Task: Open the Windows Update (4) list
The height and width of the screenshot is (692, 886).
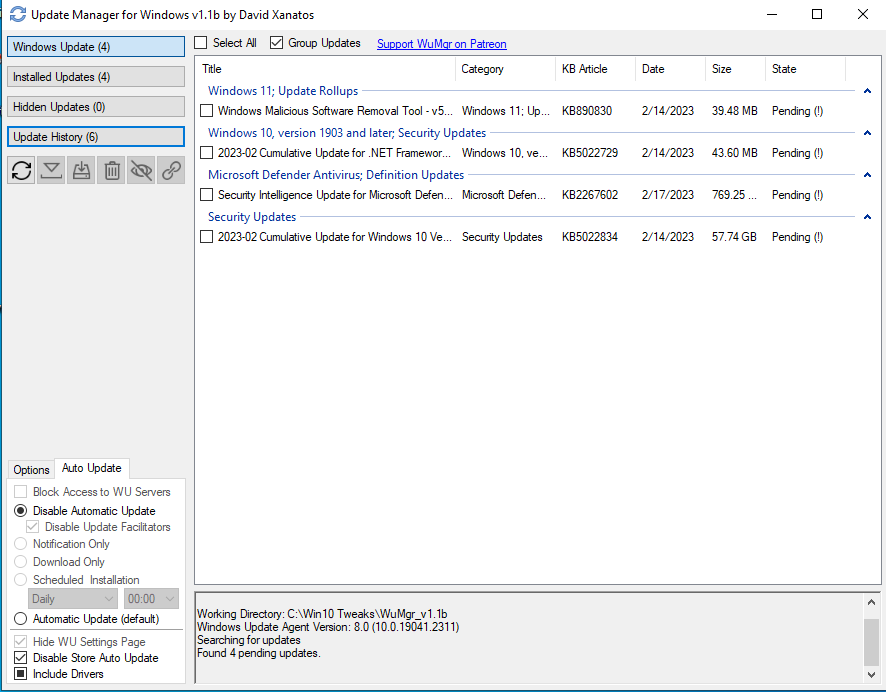Action: (96, 47)
